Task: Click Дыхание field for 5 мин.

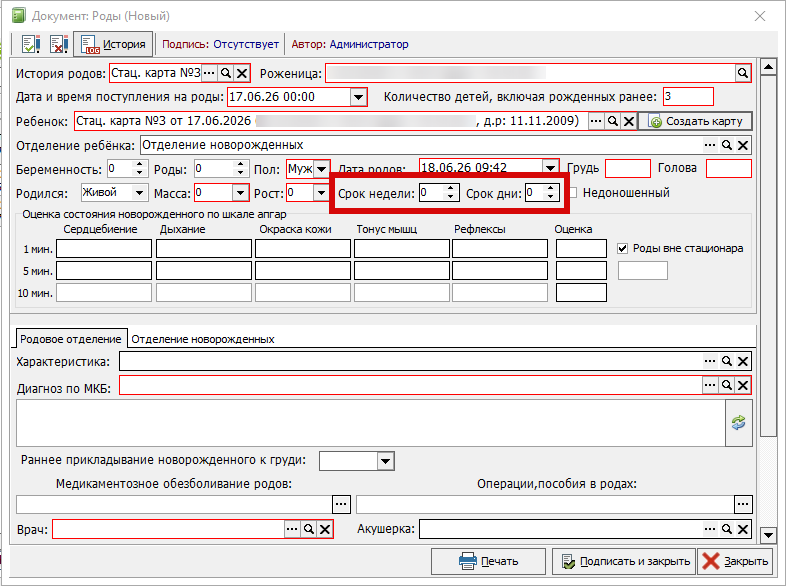Action: (204, 271)
